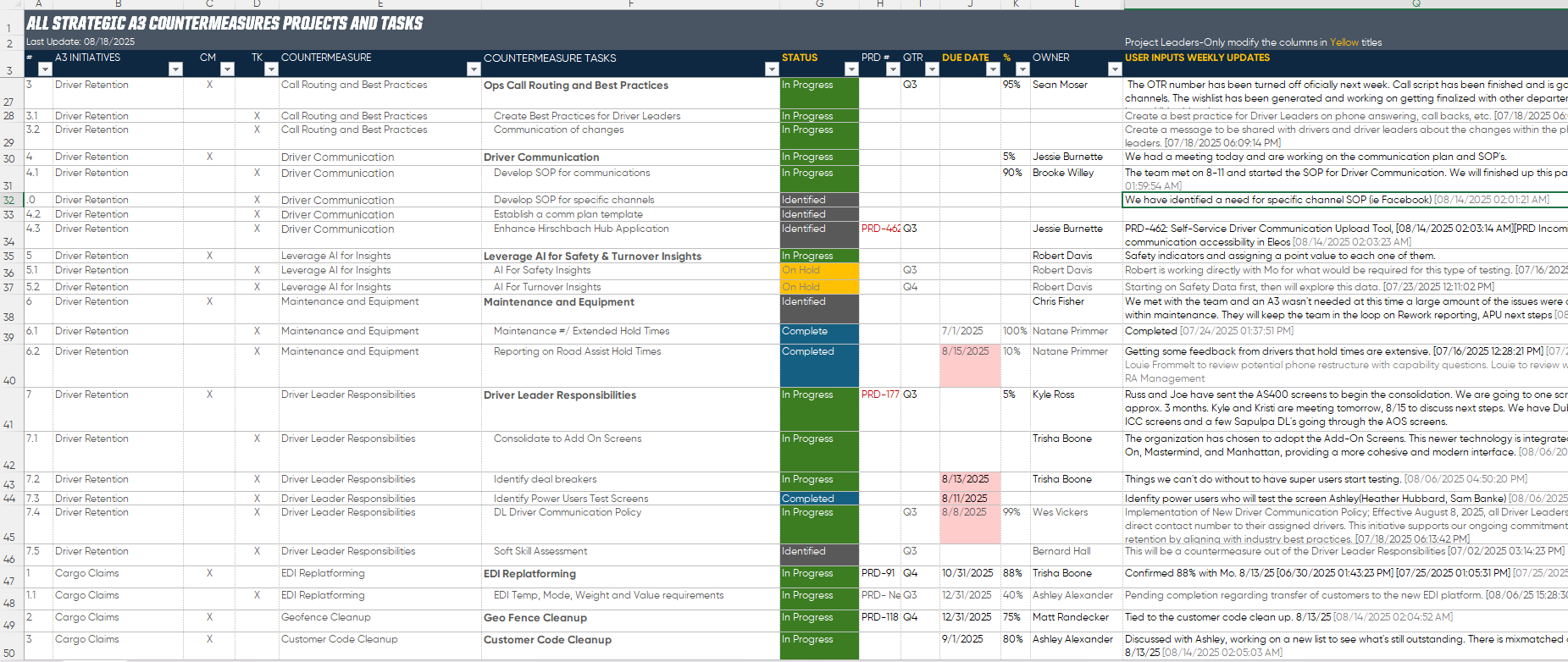The width and height of the screenshot is (1568, 662).
Task: Select the 'Establish a comm plan template' cell
Action: (x=630, y=214)
